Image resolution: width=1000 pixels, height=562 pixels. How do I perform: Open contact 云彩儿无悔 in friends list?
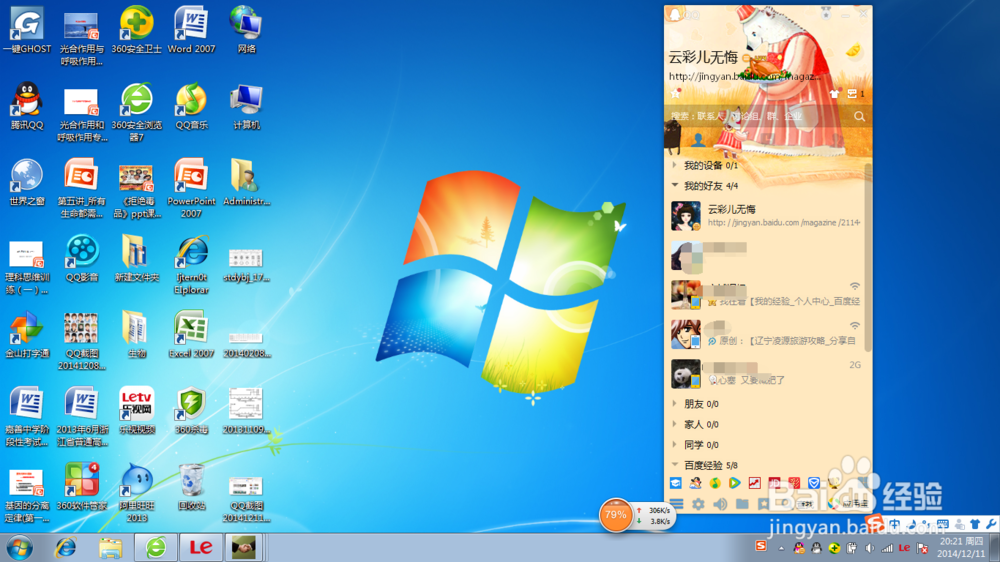coord(767,216)
